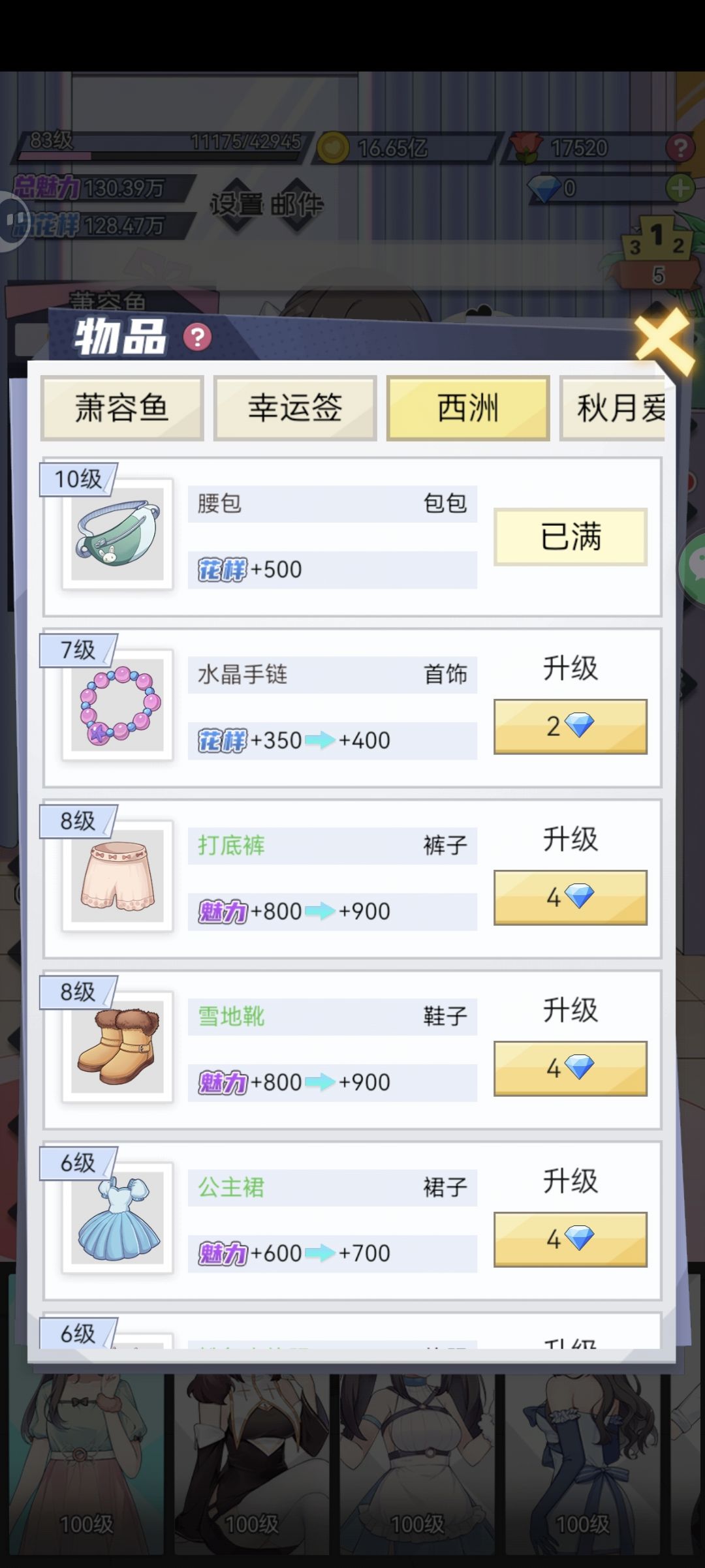Select the 水晶手链 bracelet item icon
The width and height of the screenshot is (705, 1568).
point(117,705)
